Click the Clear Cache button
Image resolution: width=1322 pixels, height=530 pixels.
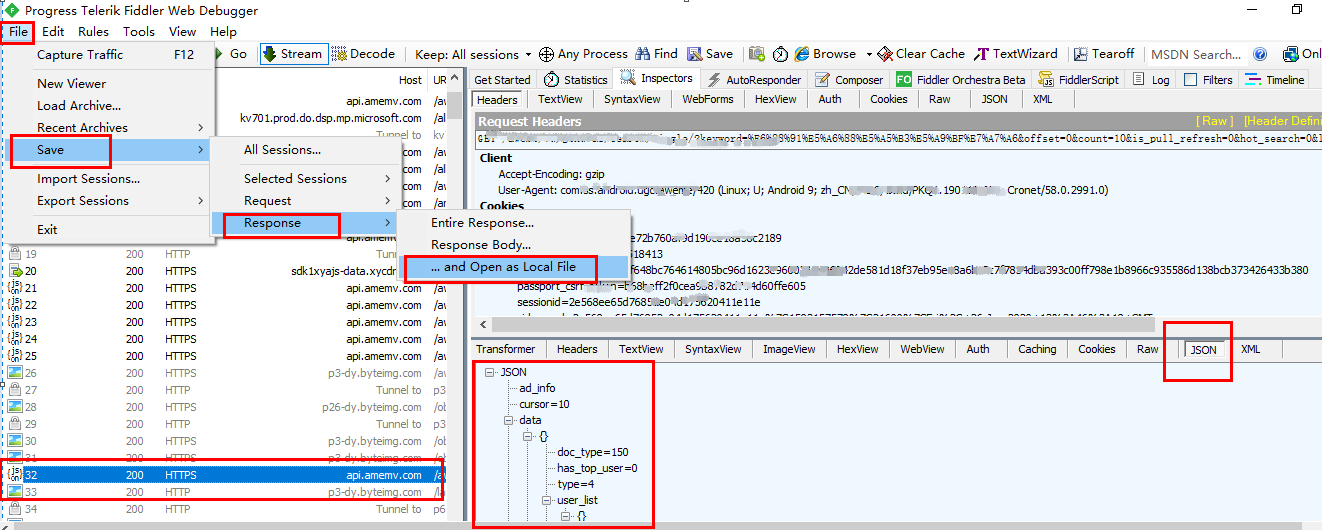[921, 54]
